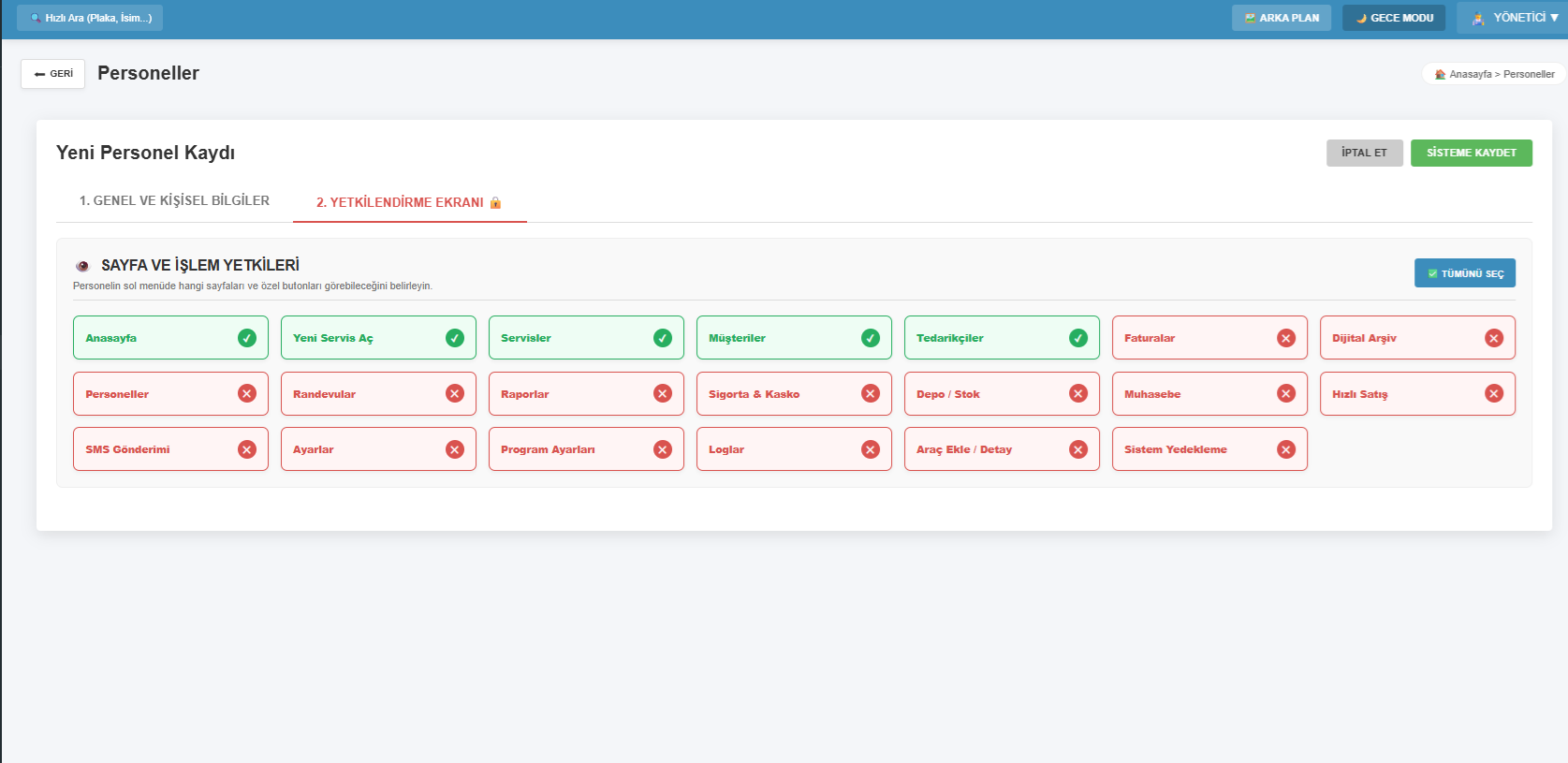Enable the Personeller page permission
This screenshot has width=1568, height=763.
170,394
